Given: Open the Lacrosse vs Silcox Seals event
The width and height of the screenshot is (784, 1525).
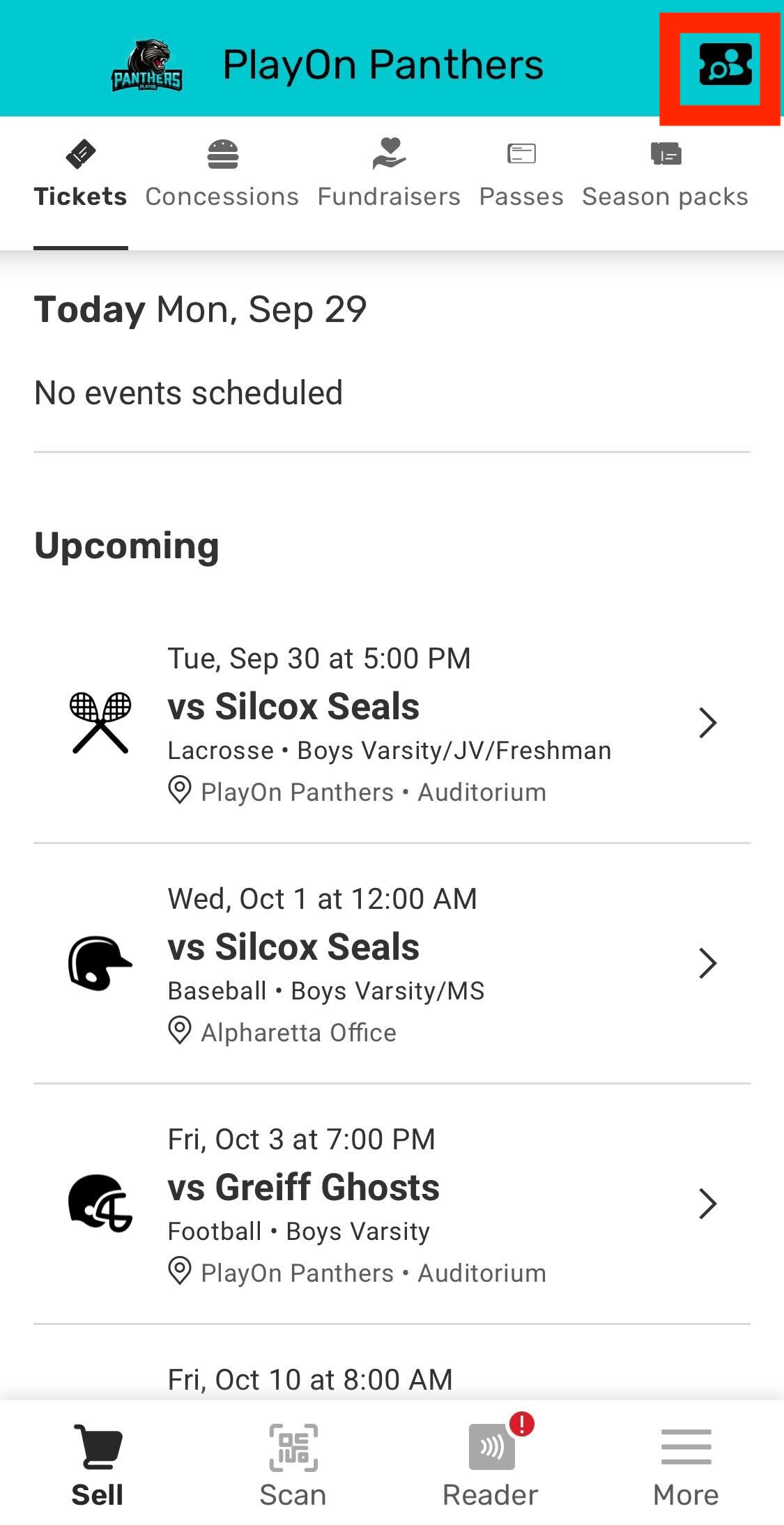Looking at the screenshot, I should pyautogui.click(x=293, y=707).
